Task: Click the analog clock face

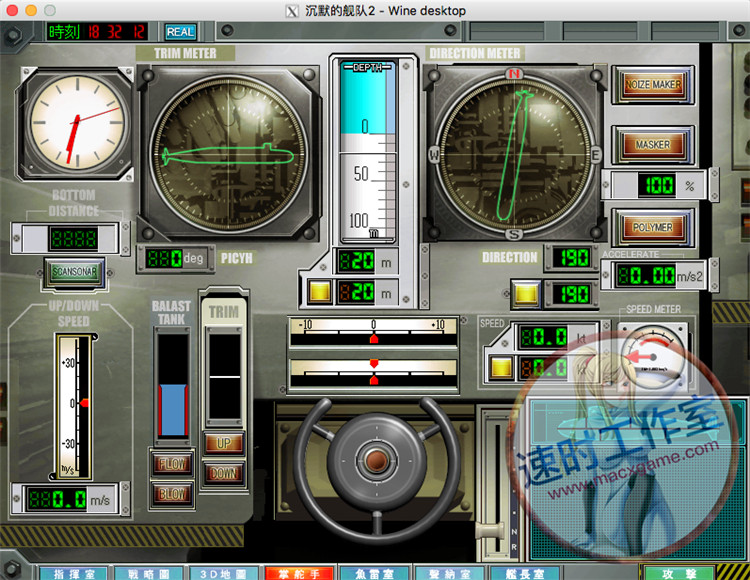Action: pos(77,122)
